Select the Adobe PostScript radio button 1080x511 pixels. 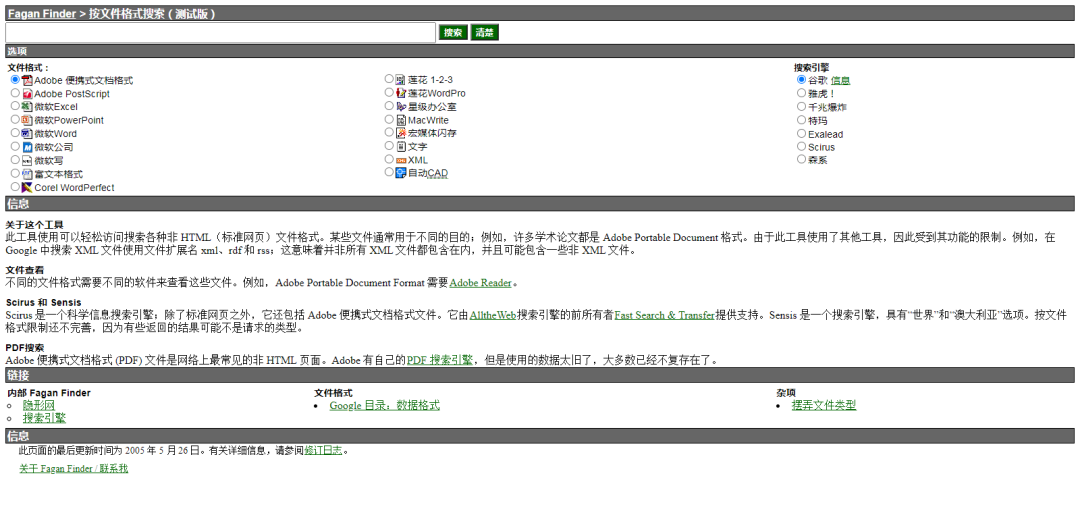click(x=15, y=93)
